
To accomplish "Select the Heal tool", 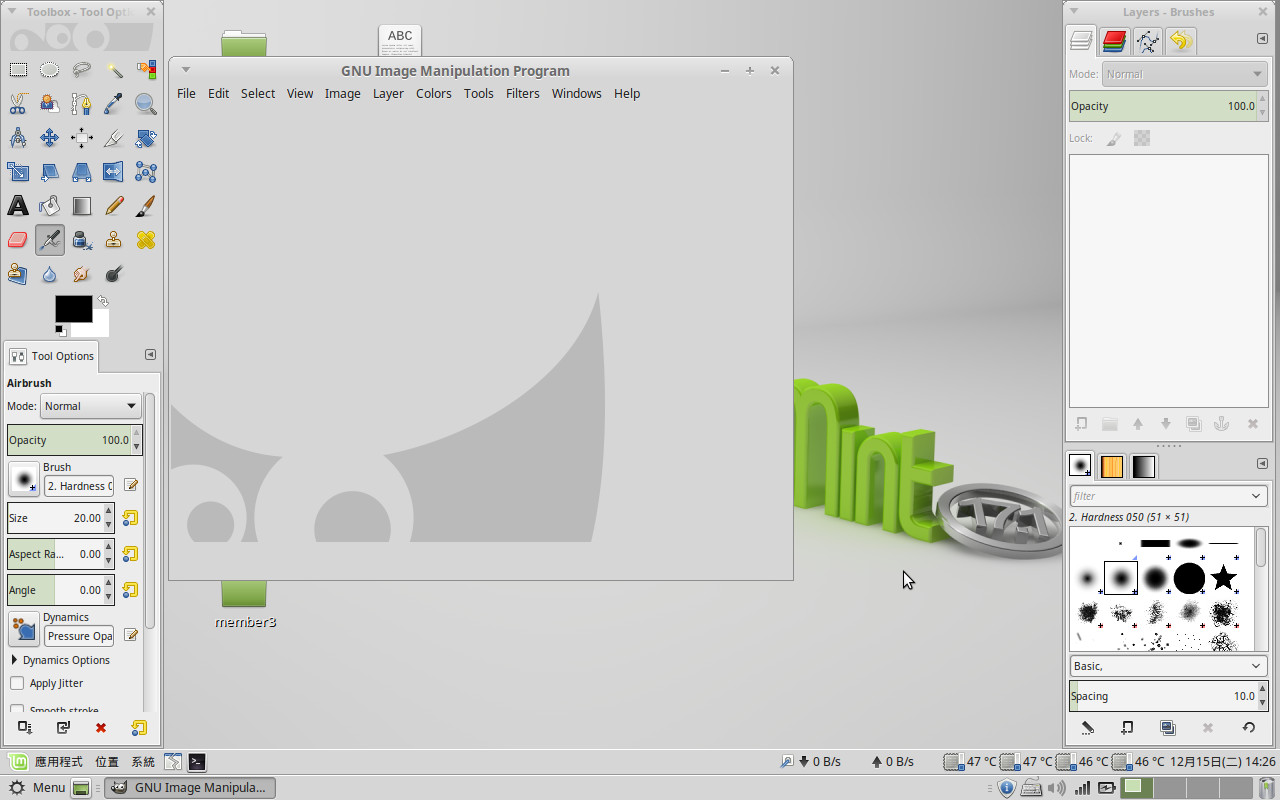I will tap(146, 240).
